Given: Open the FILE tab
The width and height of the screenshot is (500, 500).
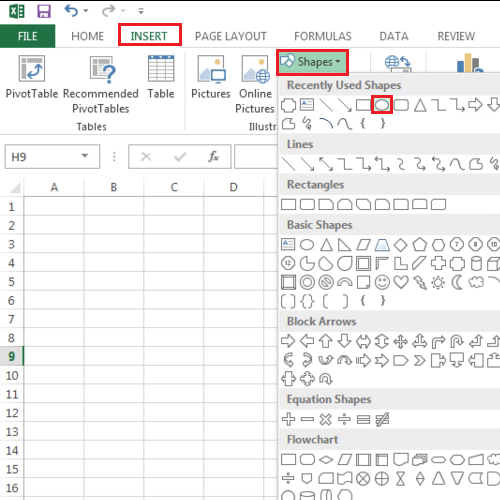Looking at the screenshot, I should (27, 36).
